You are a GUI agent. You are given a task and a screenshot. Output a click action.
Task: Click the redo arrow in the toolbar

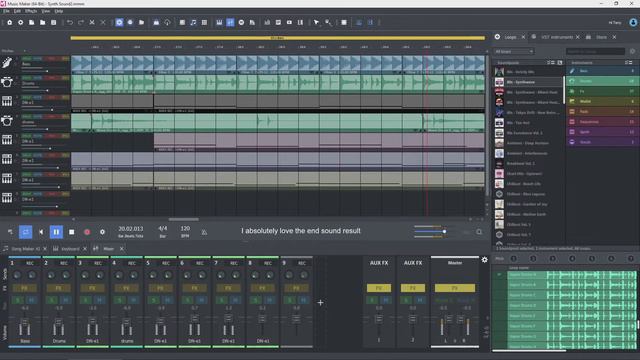pos(81,22)
